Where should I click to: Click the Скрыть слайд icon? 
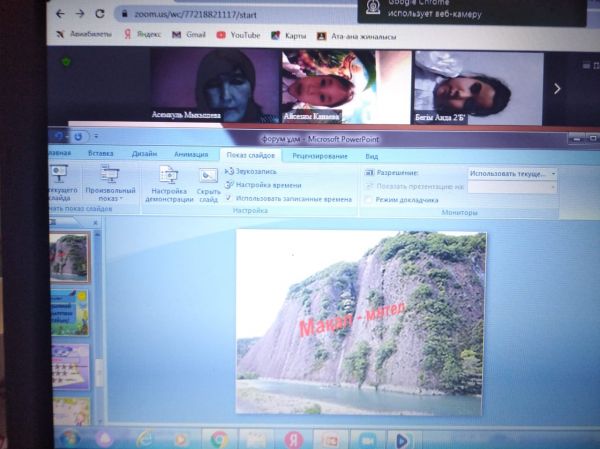click(x=208, y=176)
